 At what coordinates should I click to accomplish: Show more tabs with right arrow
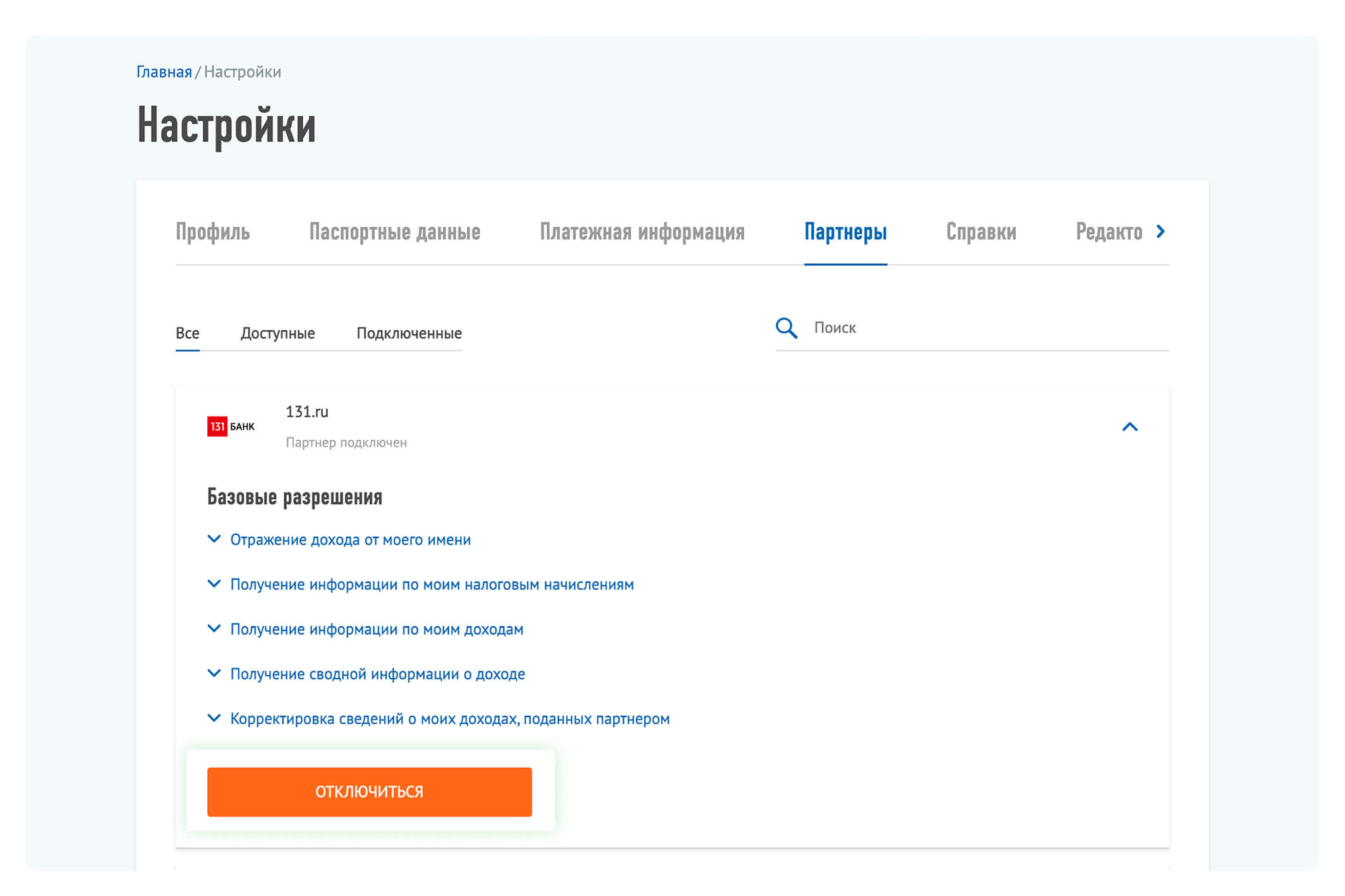click(1160, 232)
